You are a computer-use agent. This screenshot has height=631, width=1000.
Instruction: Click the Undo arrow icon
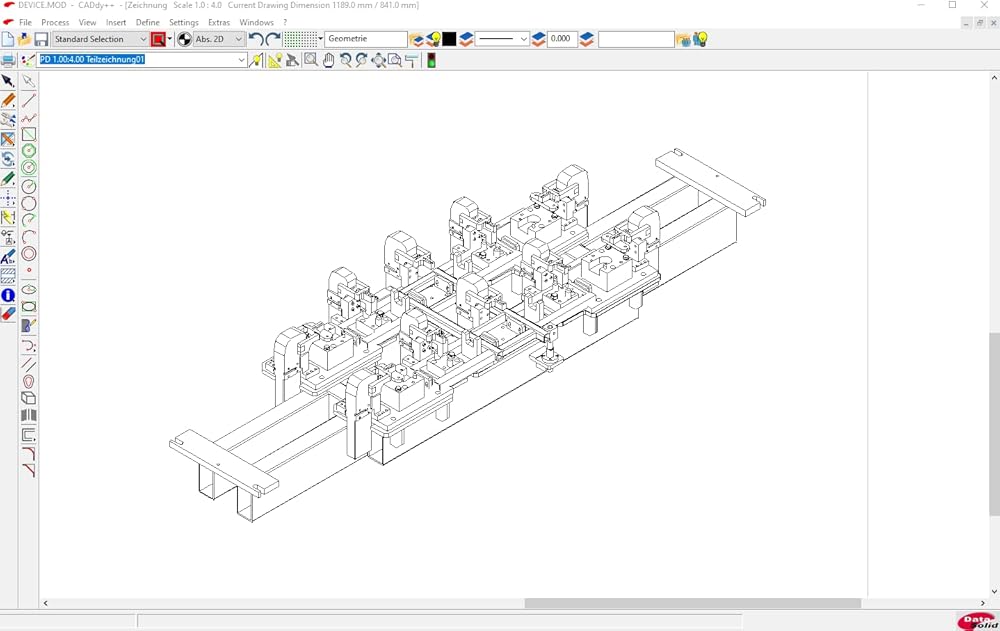point(256,39)
